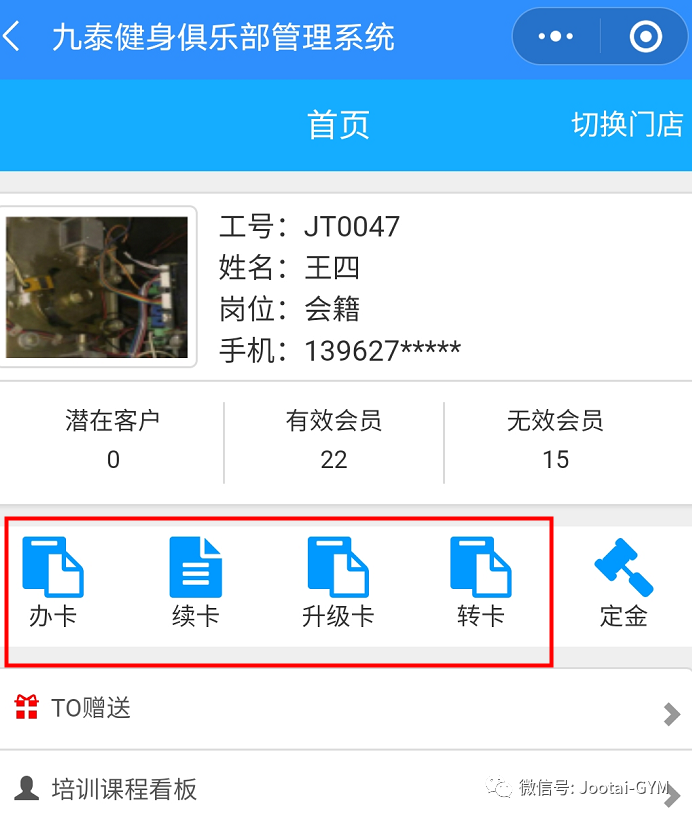The height and width of the screenshot is (818, 692).
Task: Click the red gift icon beside TO赠送
Action: [27, 707]
